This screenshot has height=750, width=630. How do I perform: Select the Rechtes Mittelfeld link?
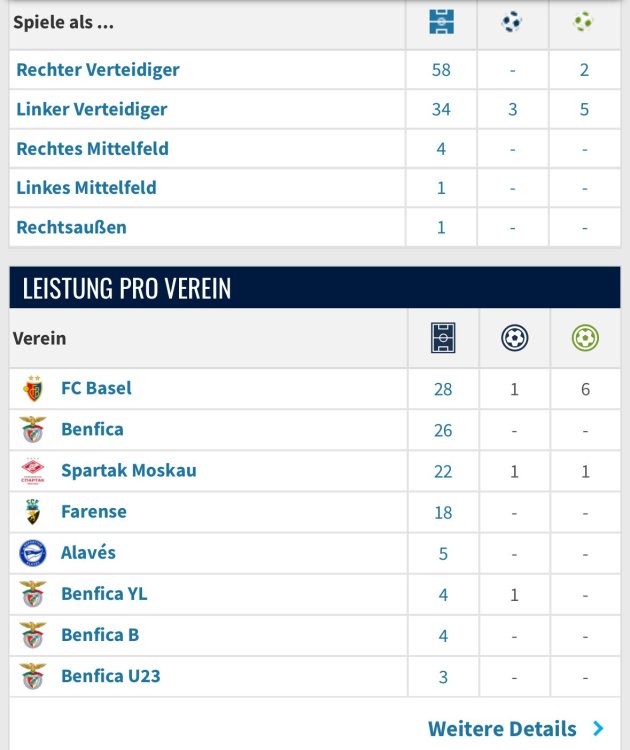point(92,149)
